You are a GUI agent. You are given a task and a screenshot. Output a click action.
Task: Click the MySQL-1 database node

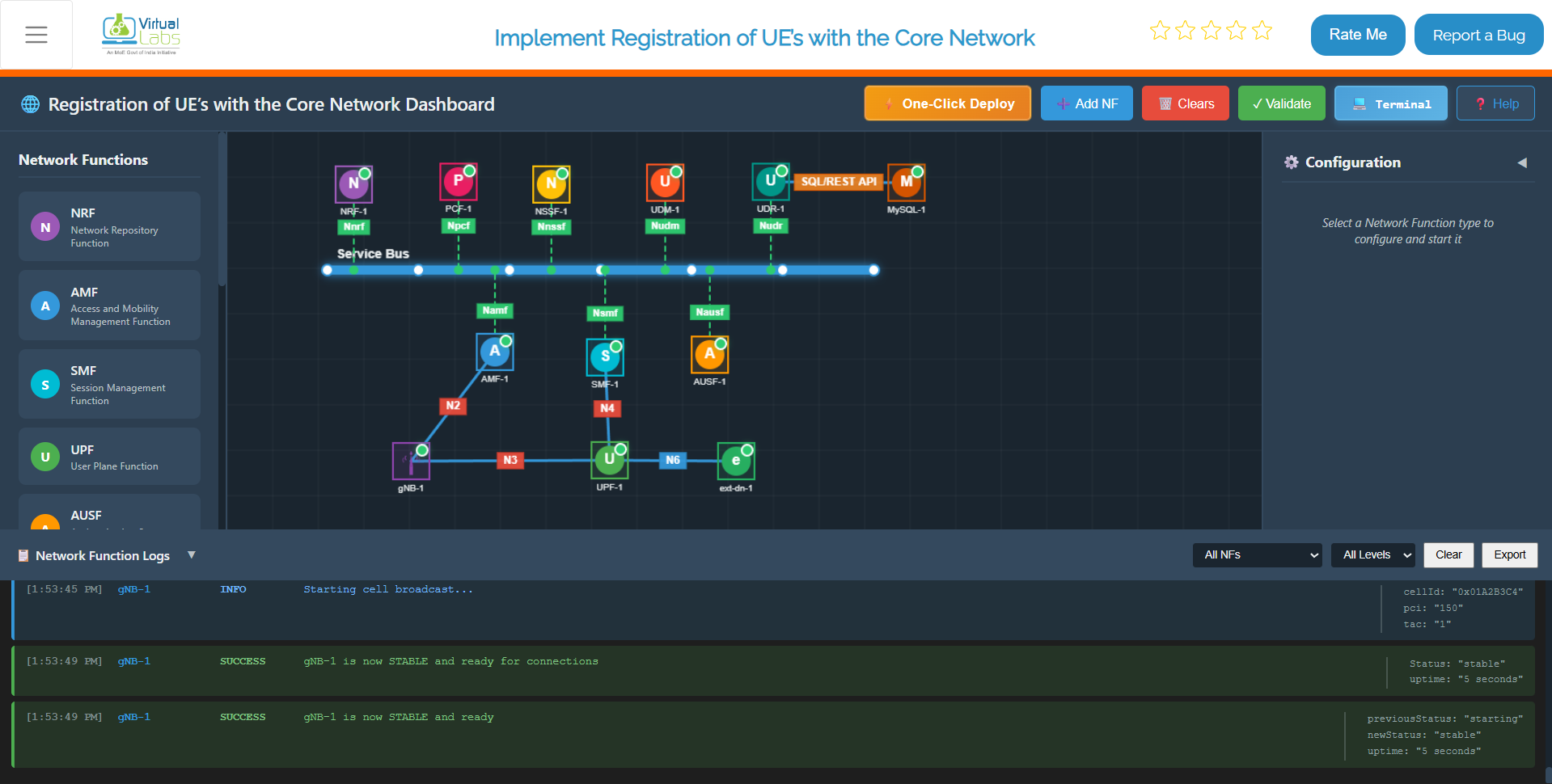pos(907,183)
